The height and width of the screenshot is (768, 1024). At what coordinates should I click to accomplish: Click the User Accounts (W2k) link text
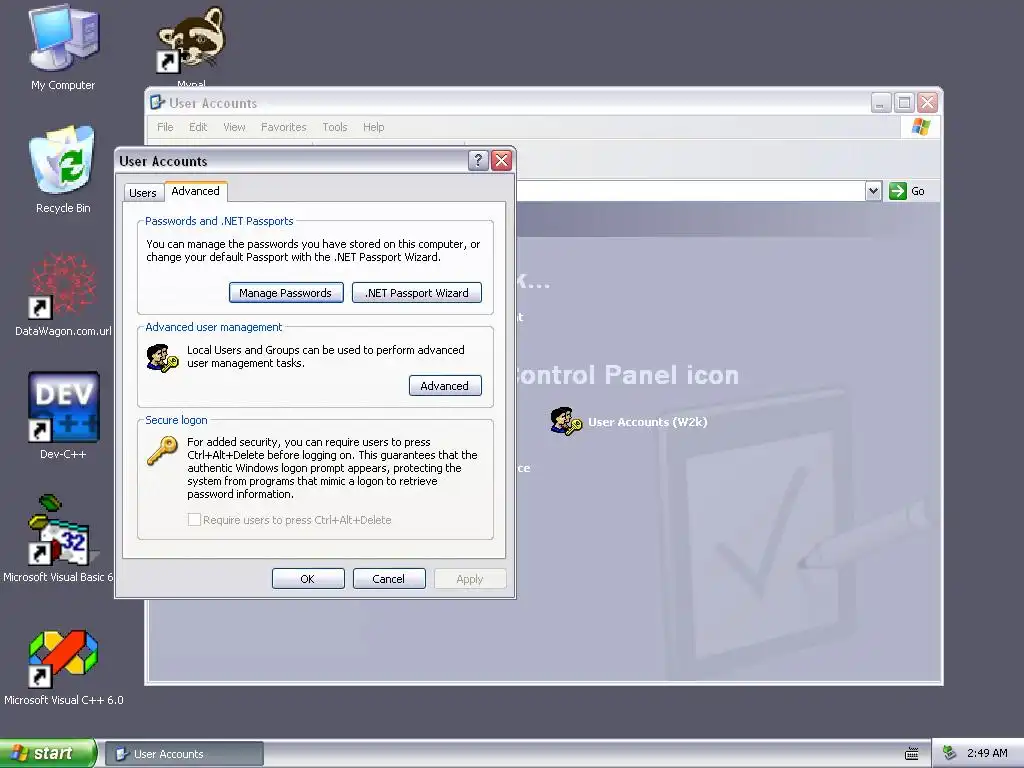click(647, 422)
